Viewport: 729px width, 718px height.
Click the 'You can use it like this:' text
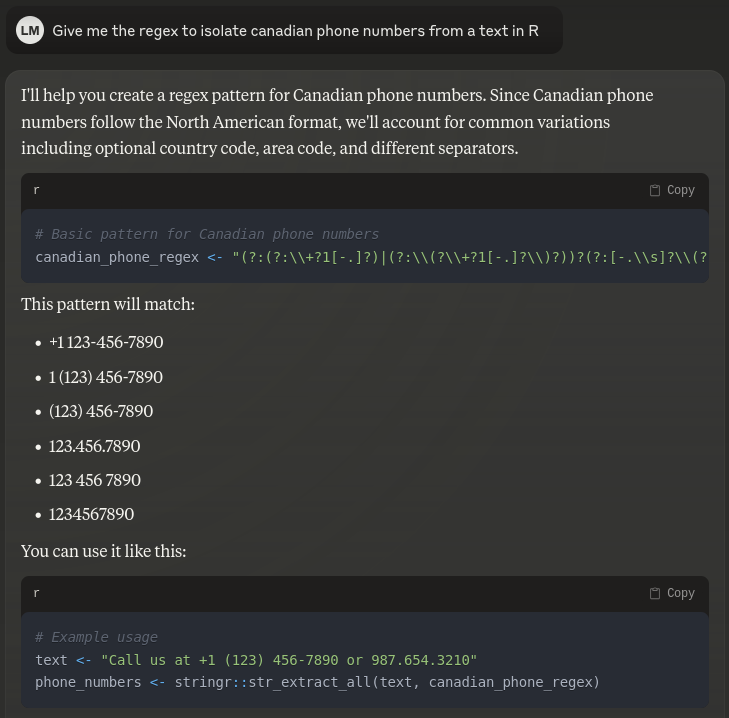click(104, 551)
